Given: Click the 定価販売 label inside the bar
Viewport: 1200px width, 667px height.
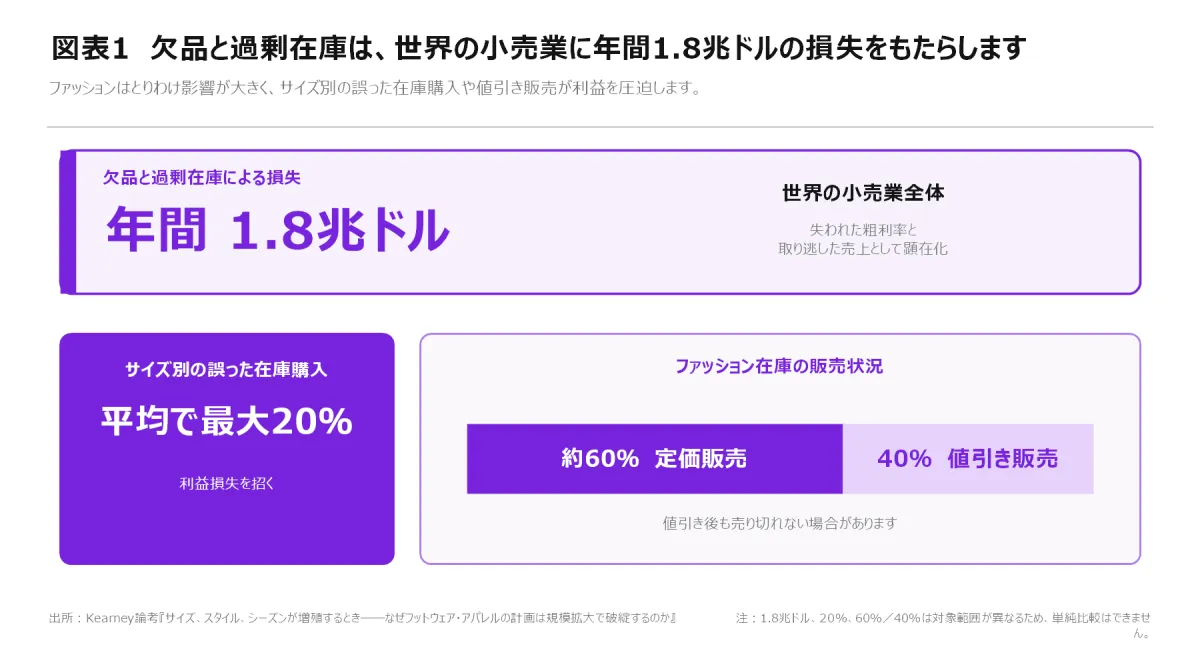Looking at the screenshot, I should [701, 459].
